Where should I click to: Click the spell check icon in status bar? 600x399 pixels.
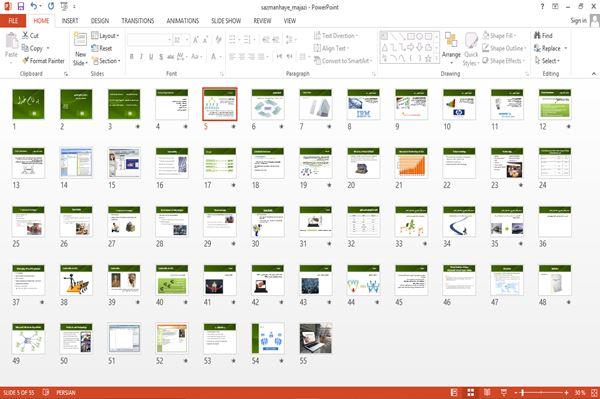pos(46,392)
